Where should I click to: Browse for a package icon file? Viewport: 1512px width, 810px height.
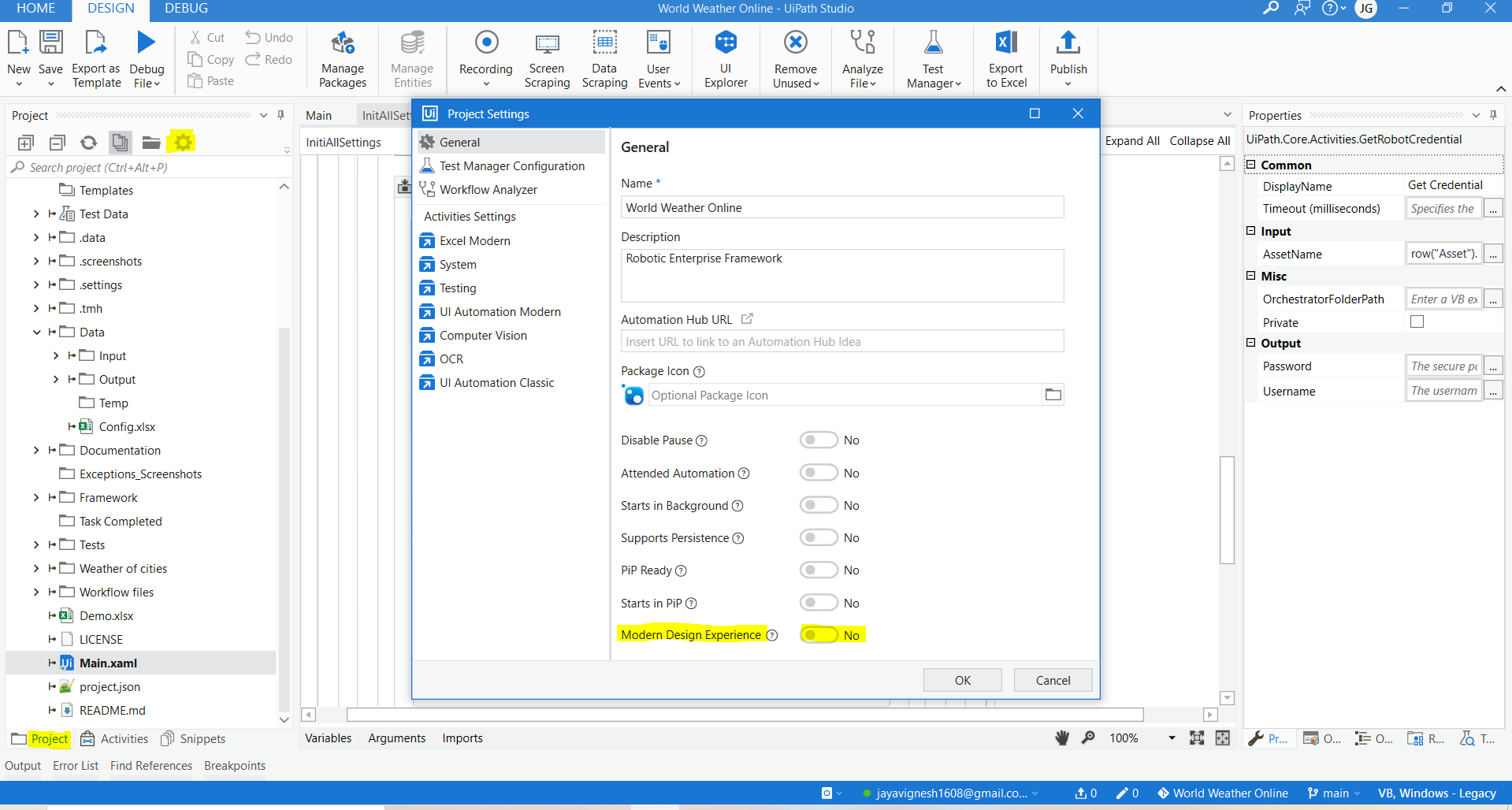click(x=1053, y=395)
